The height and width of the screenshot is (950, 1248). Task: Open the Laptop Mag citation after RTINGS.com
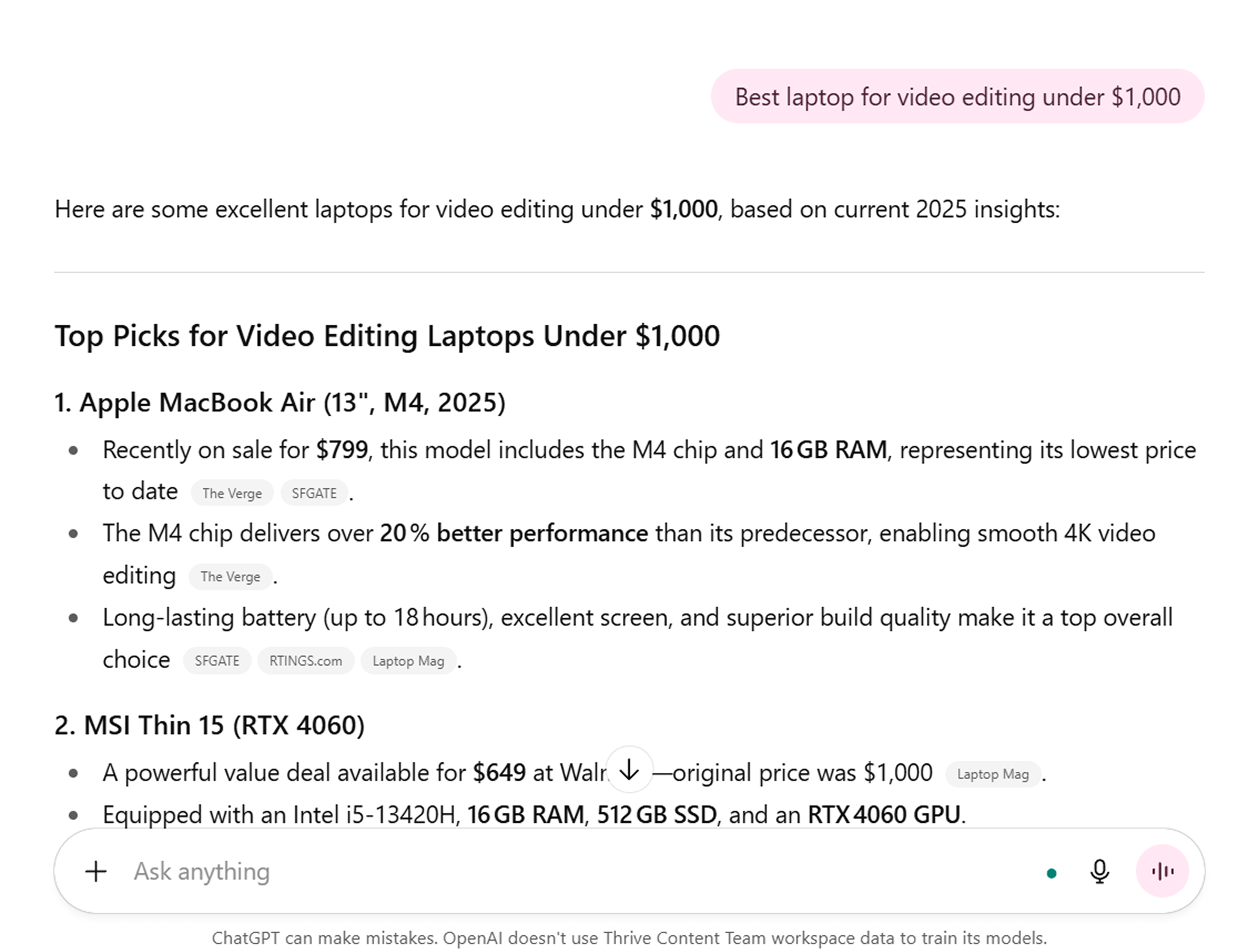408,661
